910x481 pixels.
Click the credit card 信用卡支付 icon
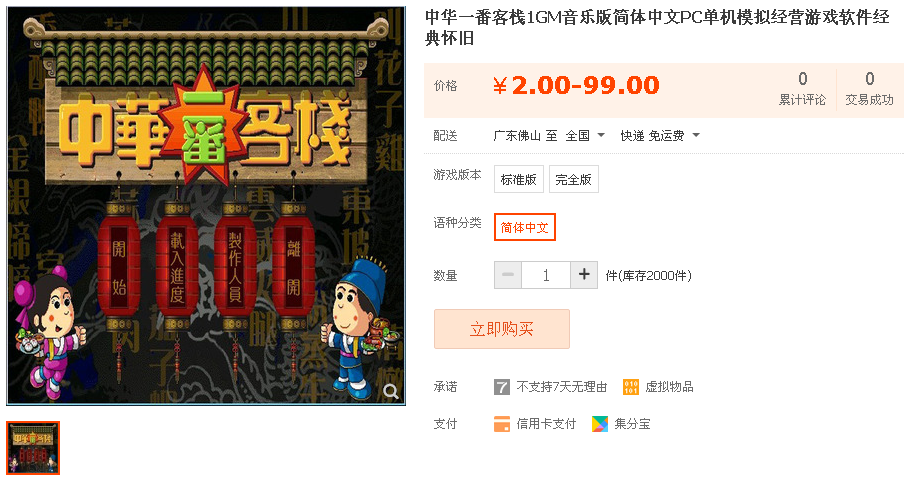tap(501, 424)
